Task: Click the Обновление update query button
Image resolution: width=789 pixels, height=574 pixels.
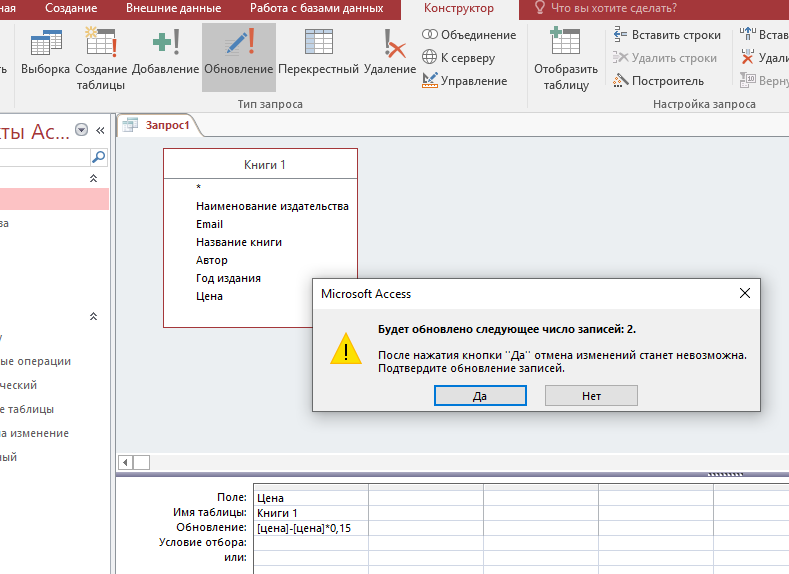Action: pos(239,57)
